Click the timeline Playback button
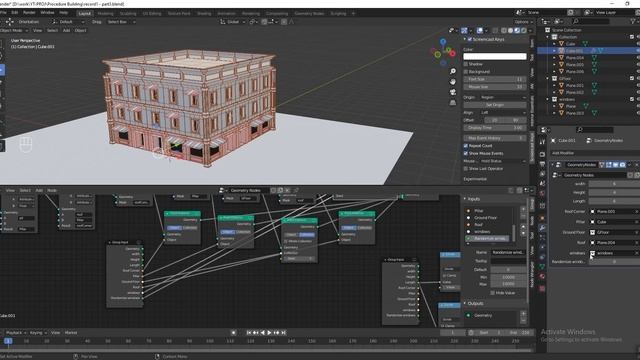 (16, 333)
